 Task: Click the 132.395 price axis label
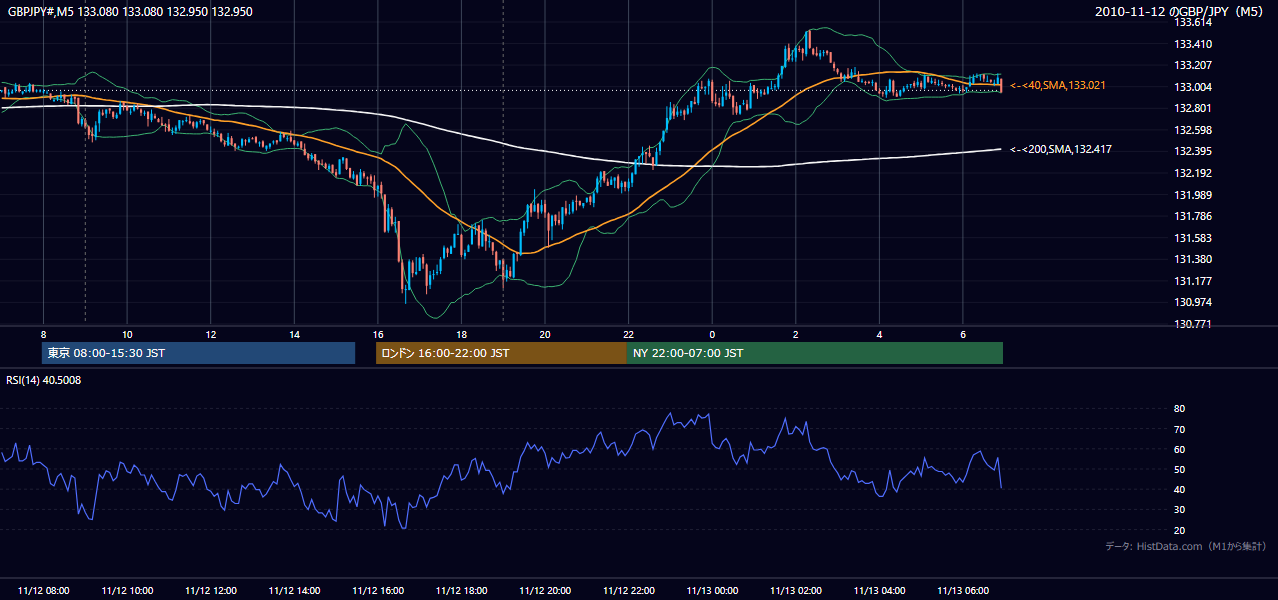coord(1193,151)
